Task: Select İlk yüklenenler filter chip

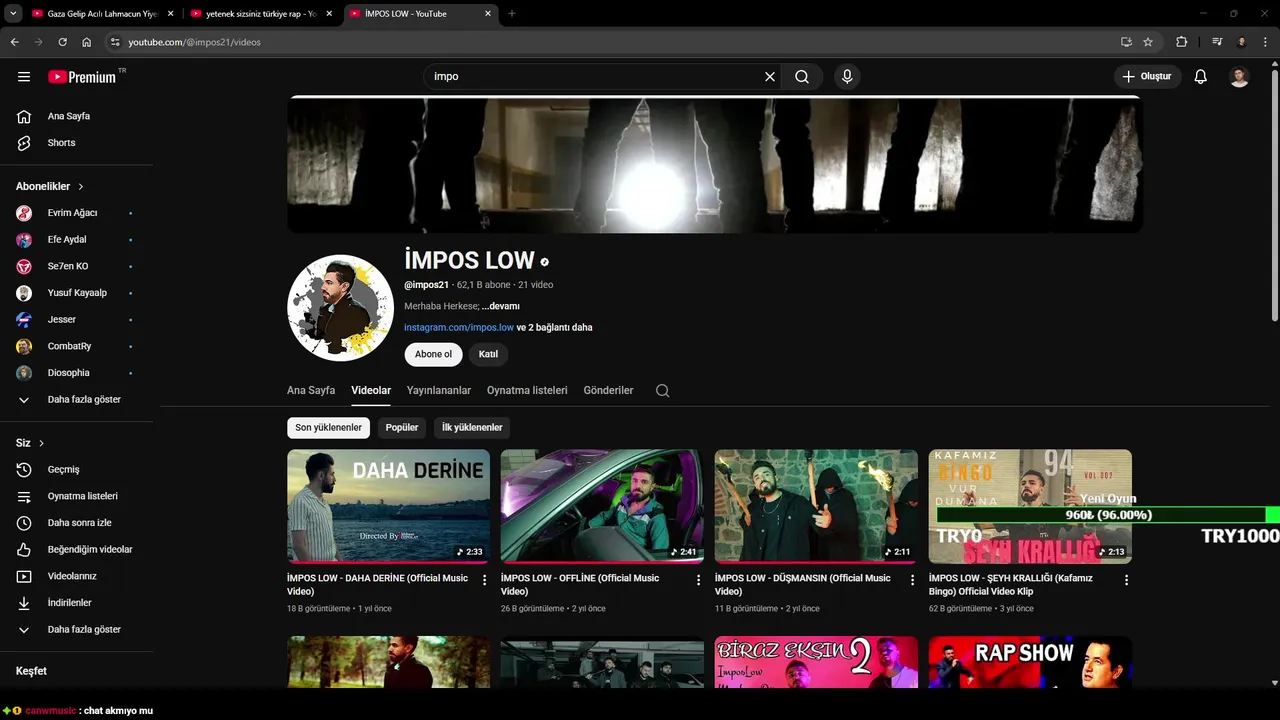Action: (472, 428)
